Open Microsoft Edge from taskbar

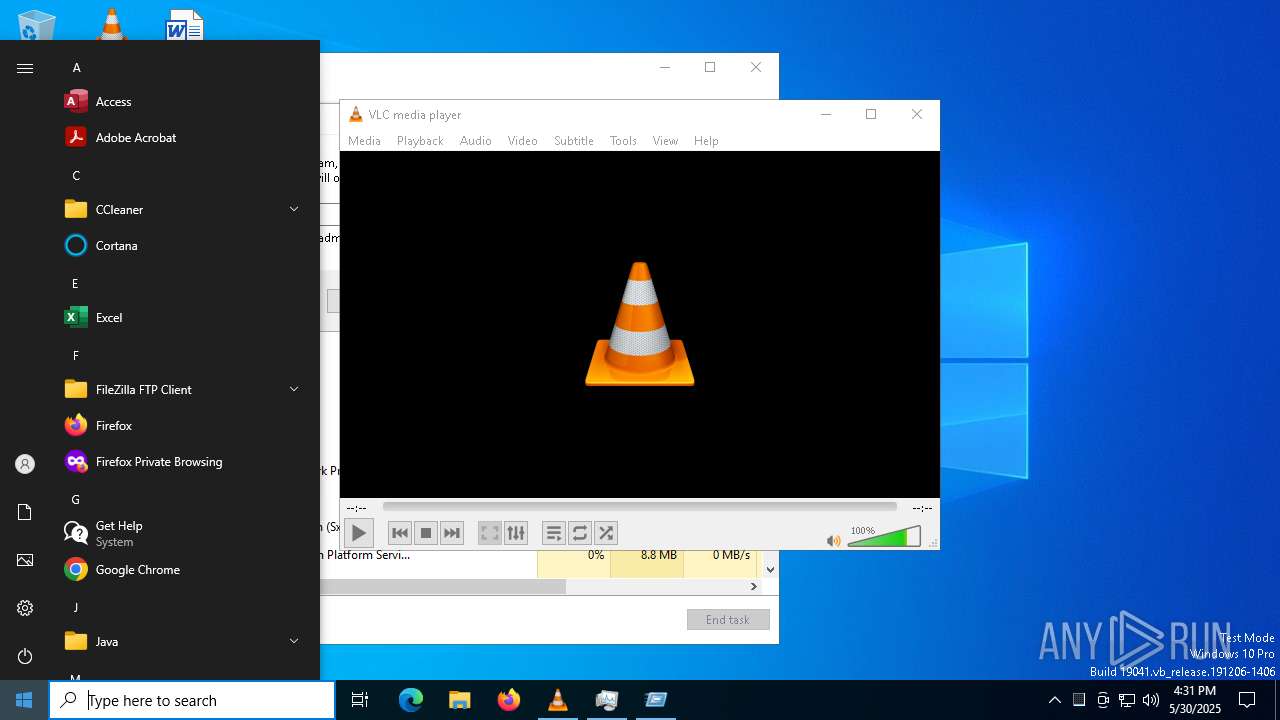click(411, 700)
